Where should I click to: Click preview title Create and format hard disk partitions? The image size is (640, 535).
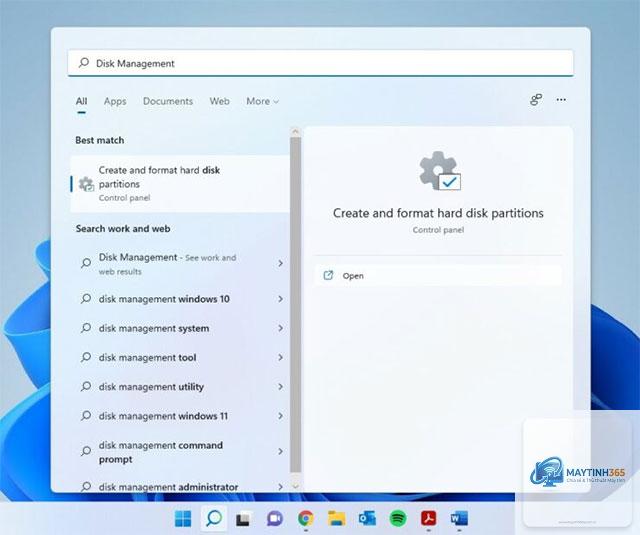click(438, 213)
